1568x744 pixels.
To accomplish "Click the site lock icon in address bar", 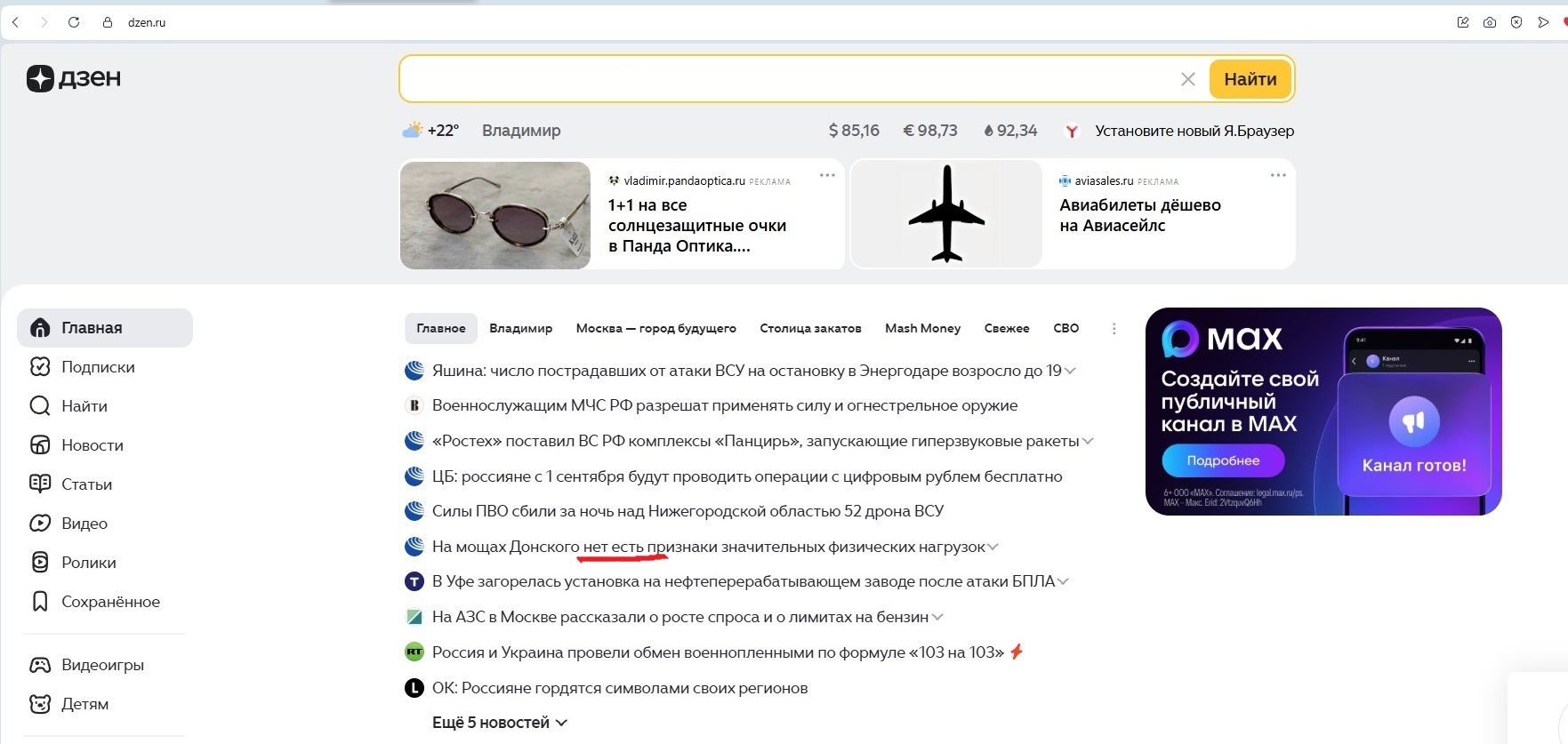I will [108, 22].
